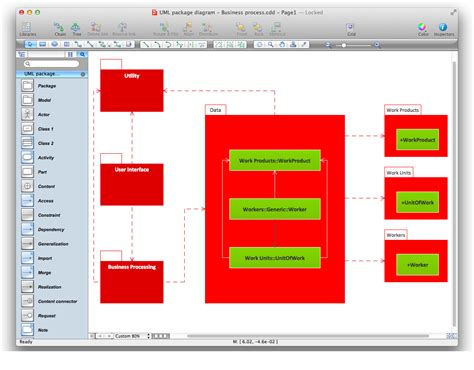The height and width of the screenshot is (370, 474).
Task: Select the Work Units::UnitOfWork box
Action: [275, 258]
